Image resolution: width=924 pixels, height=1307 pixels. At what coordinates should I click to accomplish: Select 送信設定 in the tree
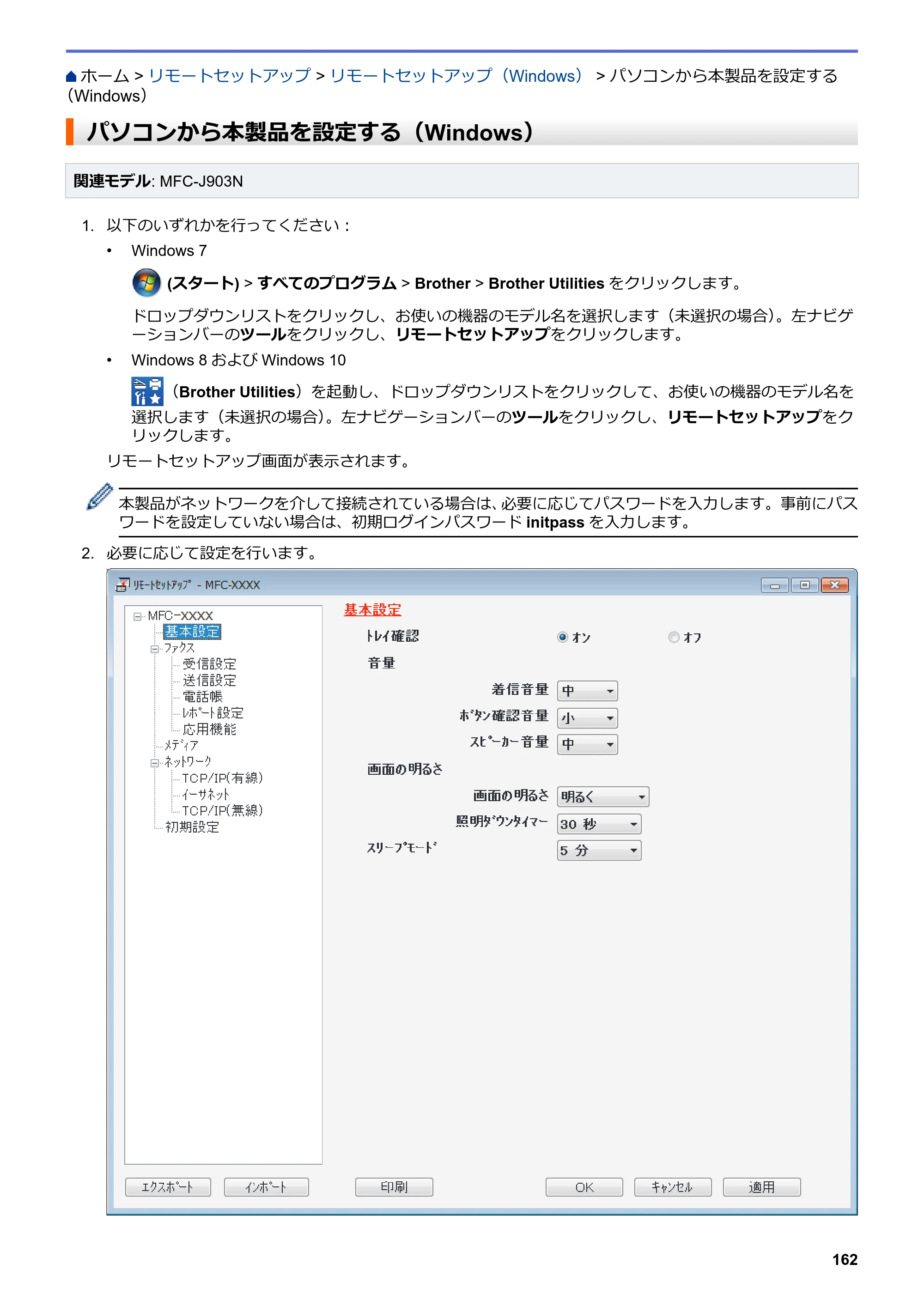tap(209, 680)
